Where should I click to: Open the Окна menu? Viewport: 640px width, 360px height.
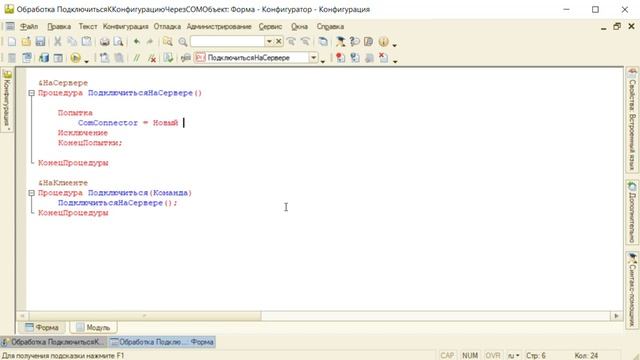click(299, 27)
